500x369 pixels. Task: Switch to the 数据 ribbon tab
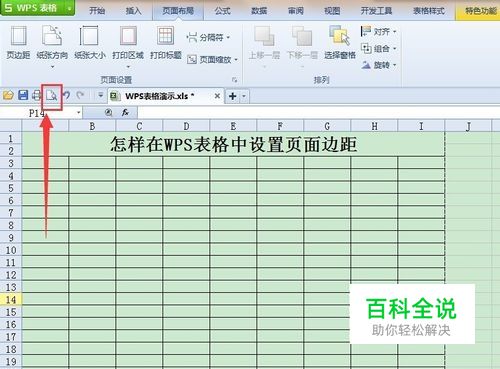(259, 11)
